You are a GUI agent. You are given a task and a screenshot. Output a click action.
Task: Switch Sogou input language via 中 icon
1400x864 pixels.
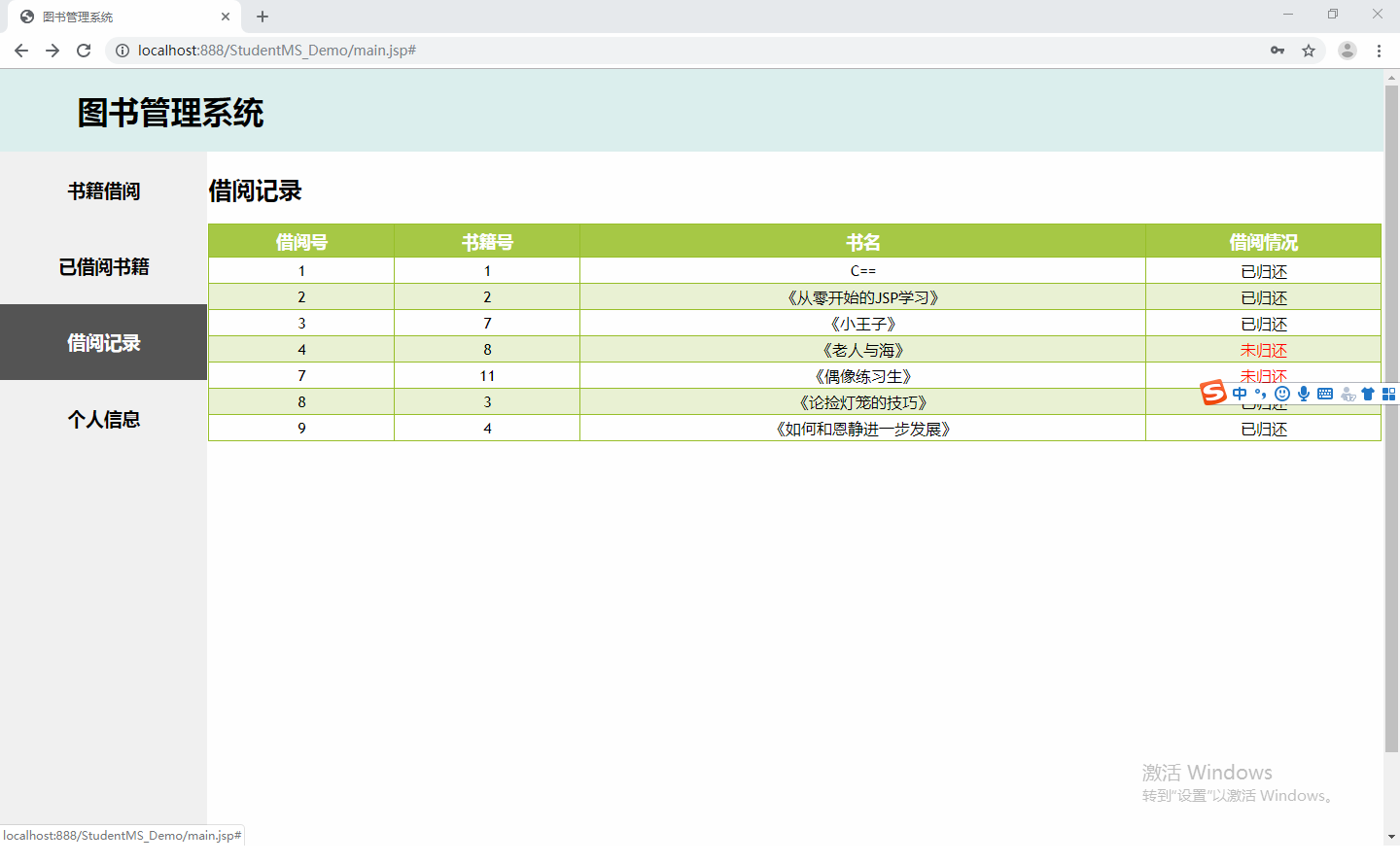1240,394
